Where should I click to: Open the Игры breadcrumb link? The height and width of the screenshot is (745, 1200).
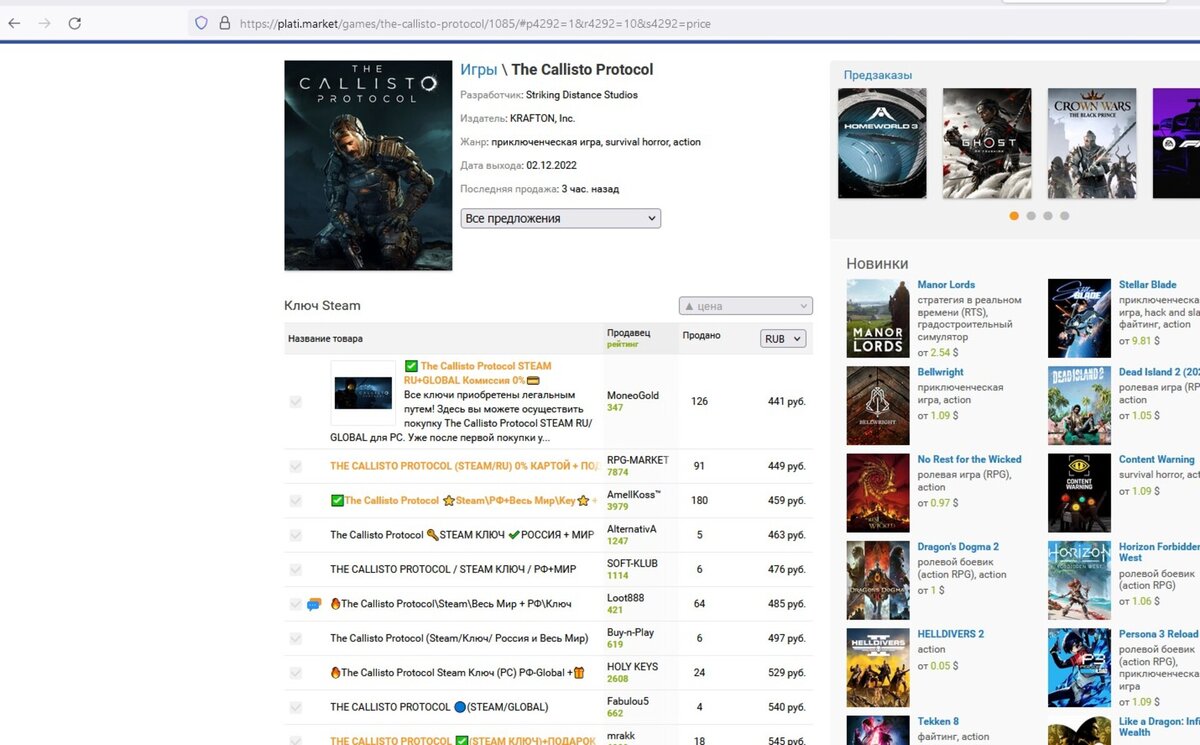click(479, 70)
